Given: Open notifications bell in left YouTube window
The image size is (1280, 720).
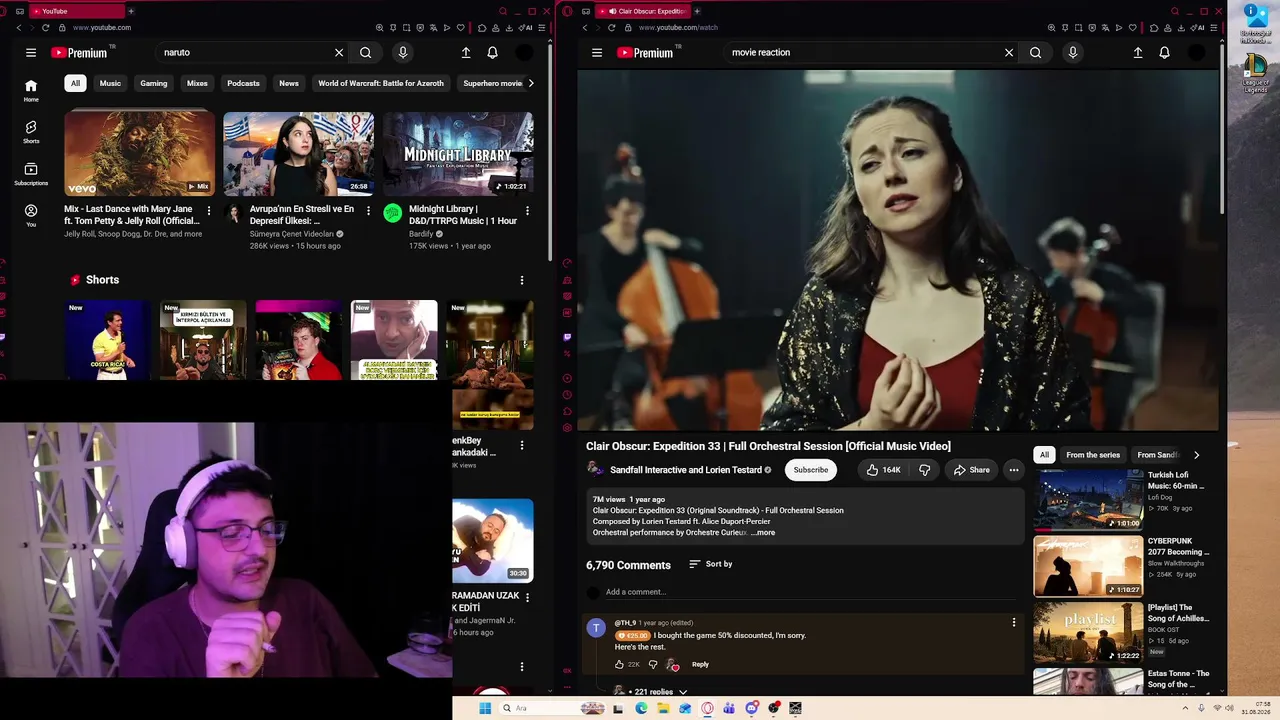Looking at the screenshot, I should click(492, 53).
